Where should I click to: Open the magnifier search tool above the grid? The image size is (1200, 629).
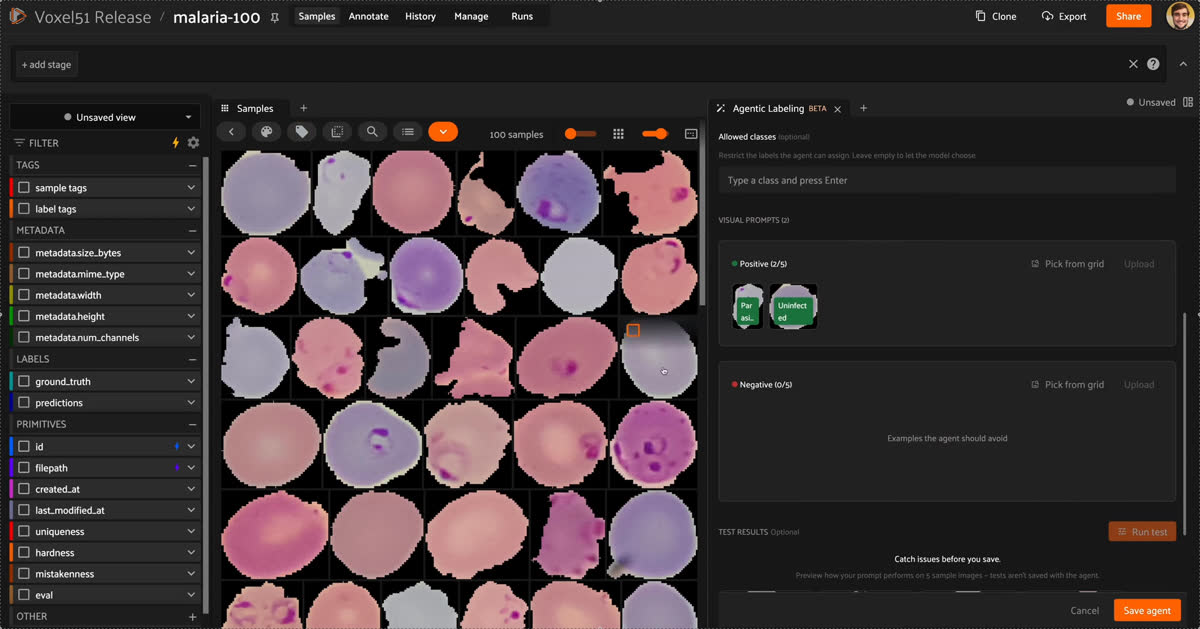point(372,132)
